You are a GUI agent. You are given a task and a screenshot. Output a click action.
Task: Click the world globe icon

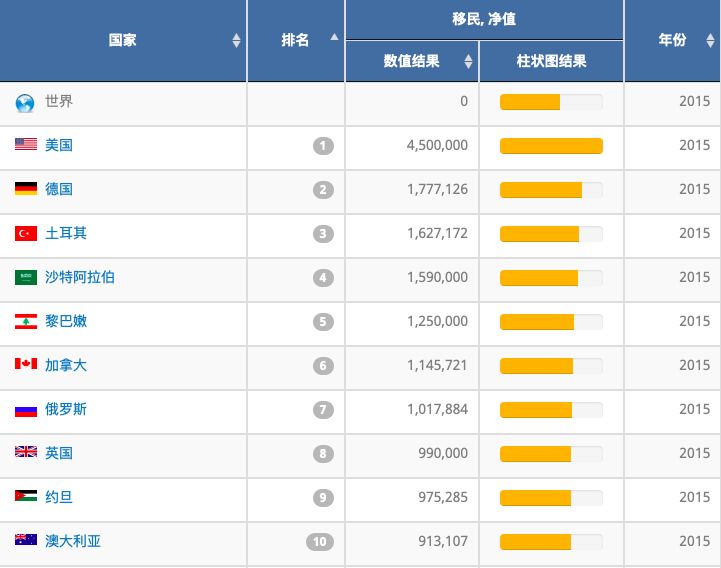(x=25, y=102)
